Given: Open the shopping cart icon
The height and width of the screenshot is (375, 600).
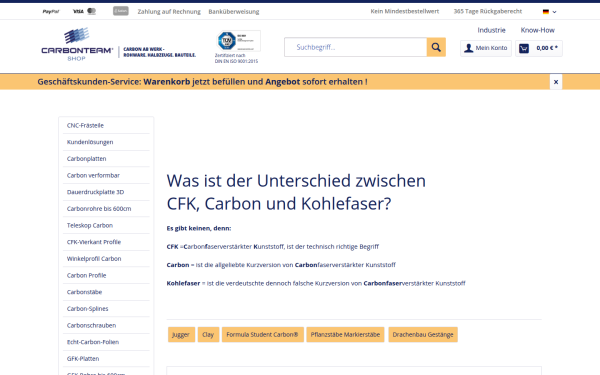Looking at the screenshot, I should [524, 48].
